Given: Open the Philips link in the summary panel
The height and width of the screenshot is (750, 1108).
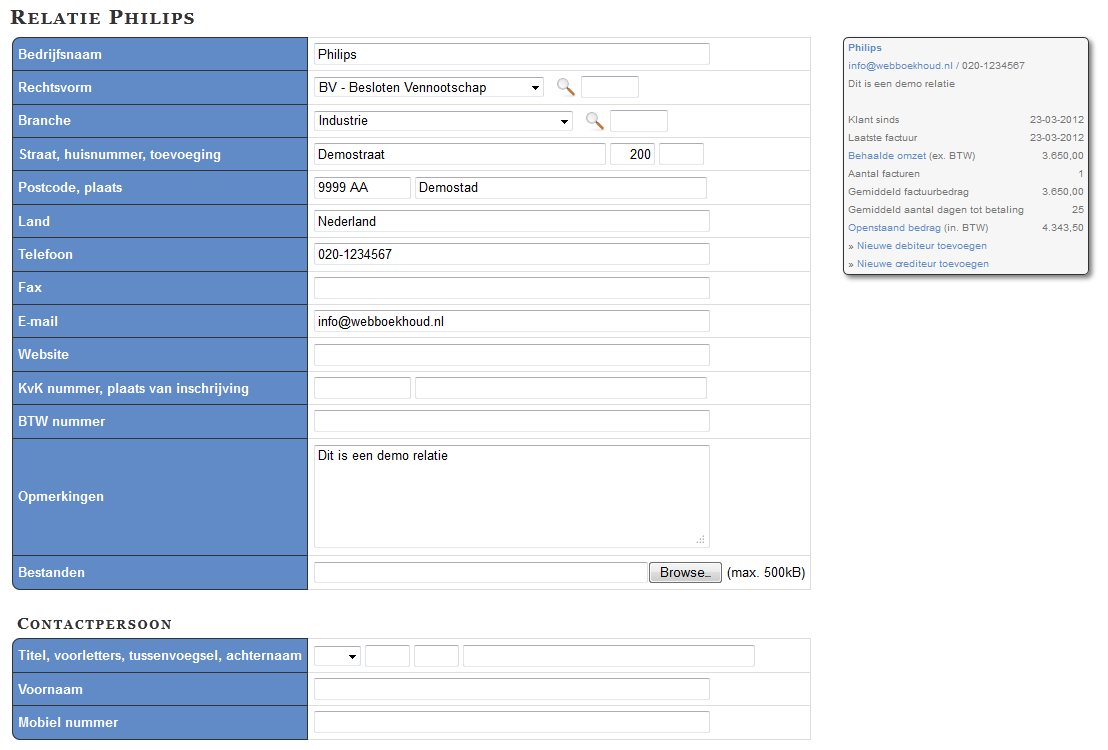Looking at the screenshot, I should click(865, 48).
